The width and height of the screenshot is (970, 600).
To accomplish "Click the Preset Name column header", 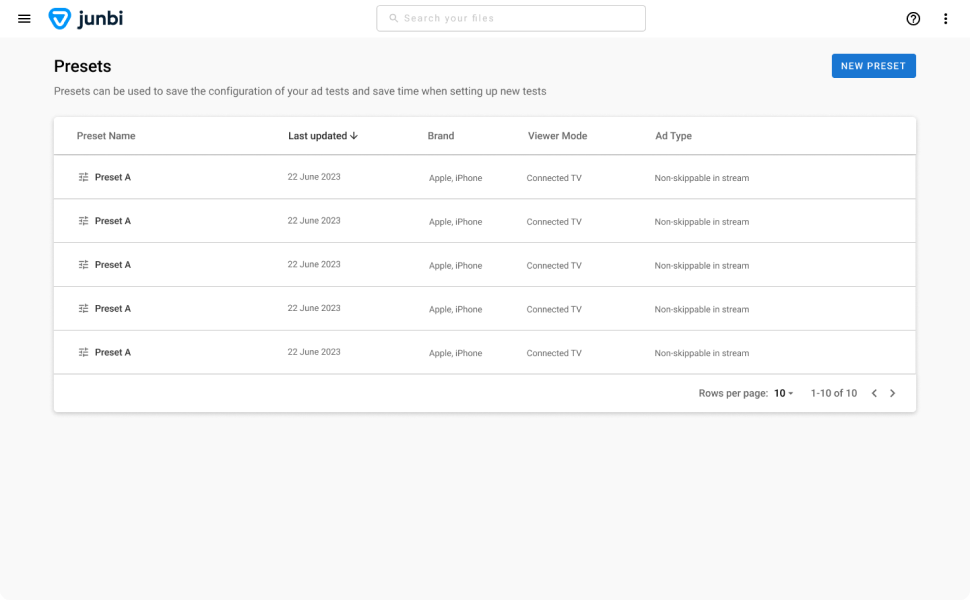I will [106, 136].
